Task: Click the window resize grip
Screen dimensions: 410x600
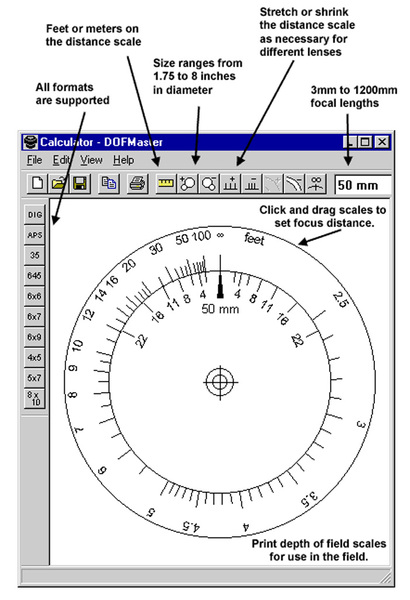Action: pos(385,577)
